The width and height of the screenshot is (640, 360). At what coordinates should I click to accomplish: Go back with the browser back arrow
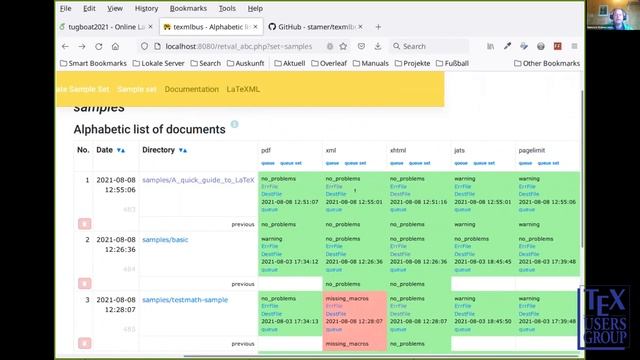(x=65, y=47)
